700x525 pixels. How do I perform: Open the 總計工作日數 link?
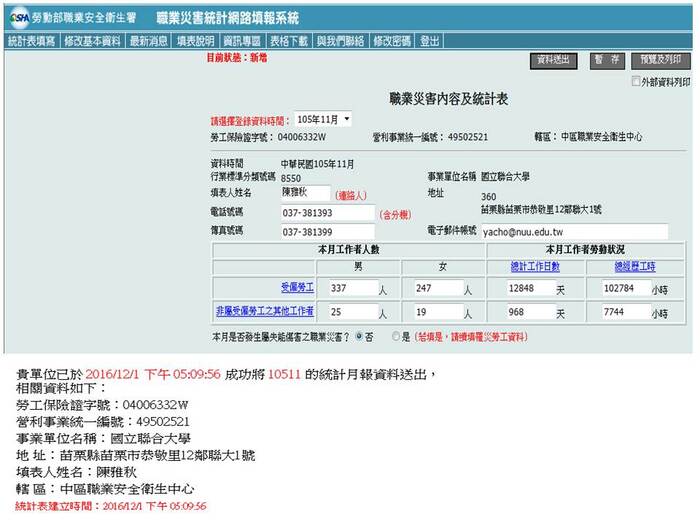click(x=535, y=267)
